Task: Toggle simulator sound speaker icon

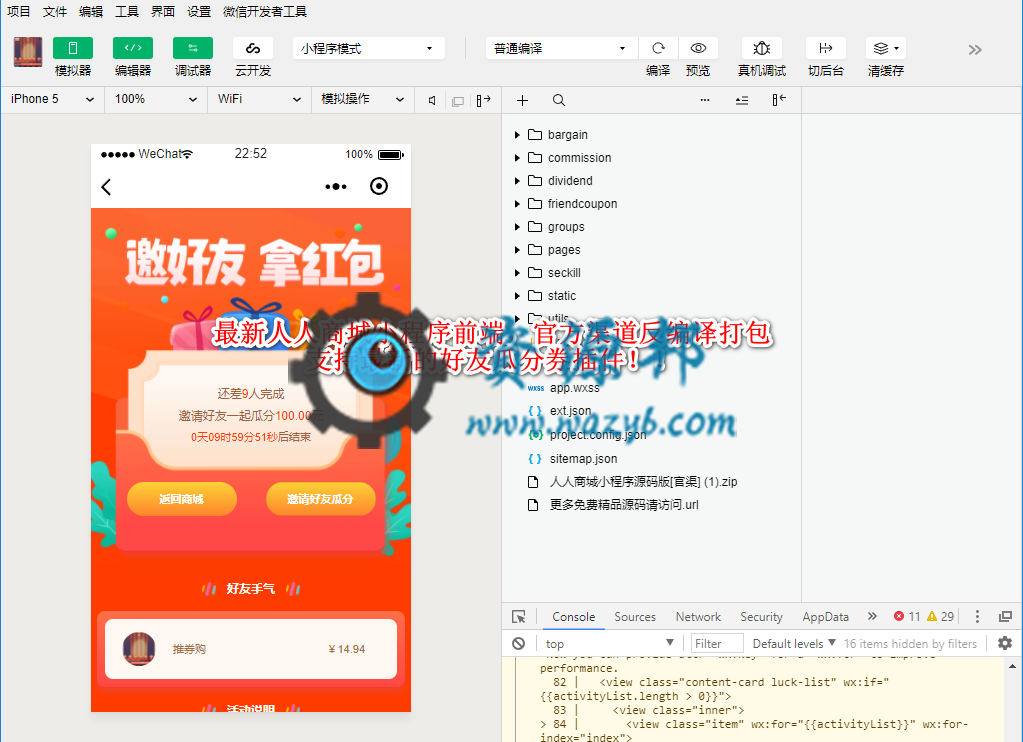Action: (x=432, y=100)
